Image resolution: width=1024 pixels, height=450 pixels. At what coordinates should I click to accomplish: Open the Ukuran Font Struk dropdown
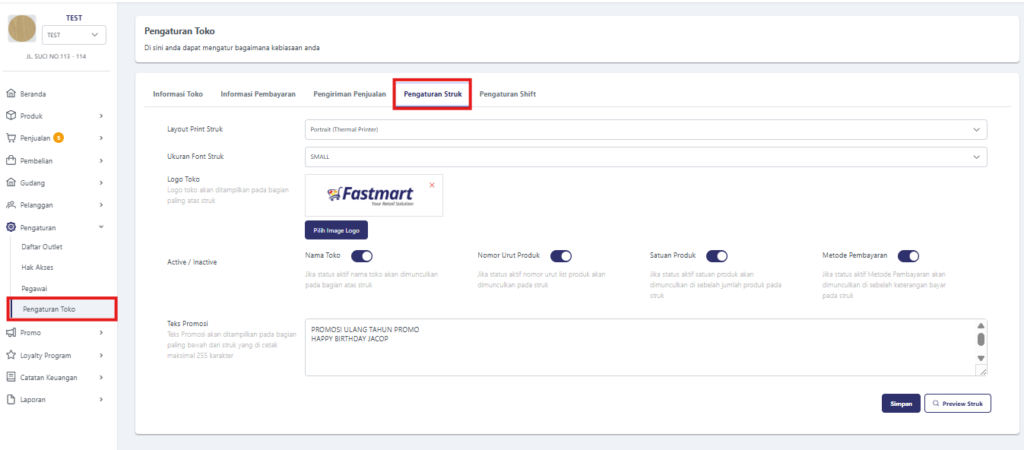(x=645, y=157)
